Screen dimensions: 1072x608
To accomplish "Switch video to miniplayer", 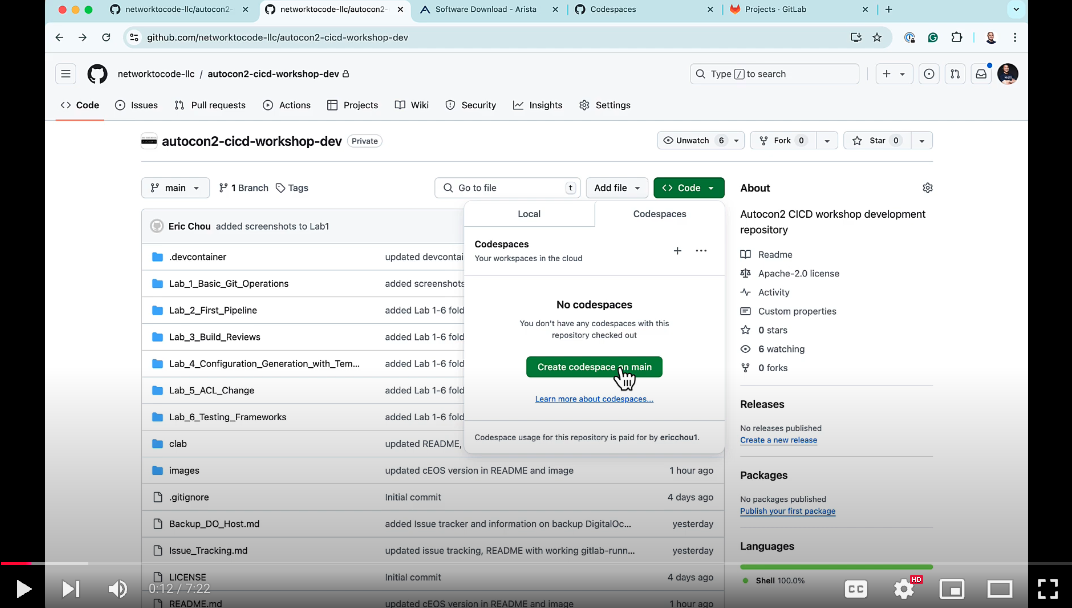I will (x=952, y=589).
